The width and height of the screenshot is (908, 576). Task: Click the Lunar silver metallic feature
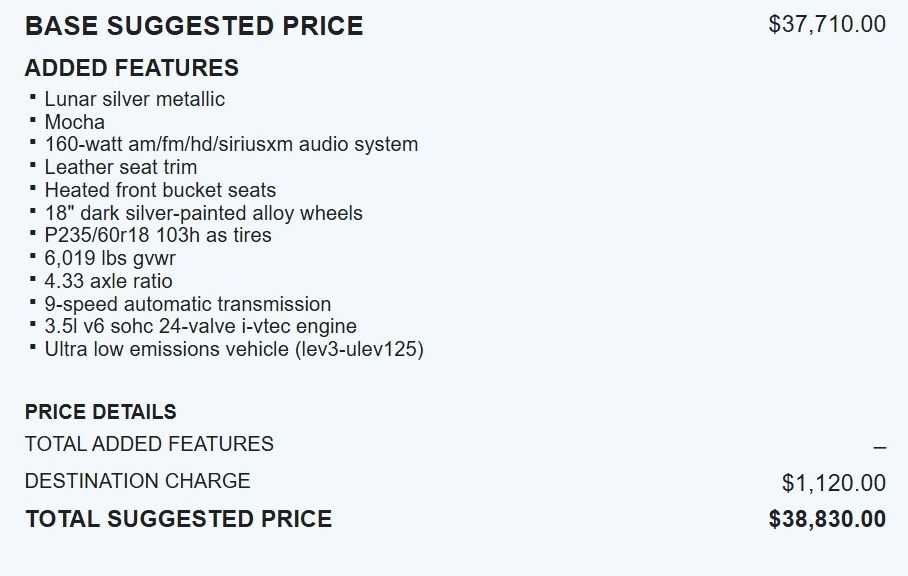(134, 99)
